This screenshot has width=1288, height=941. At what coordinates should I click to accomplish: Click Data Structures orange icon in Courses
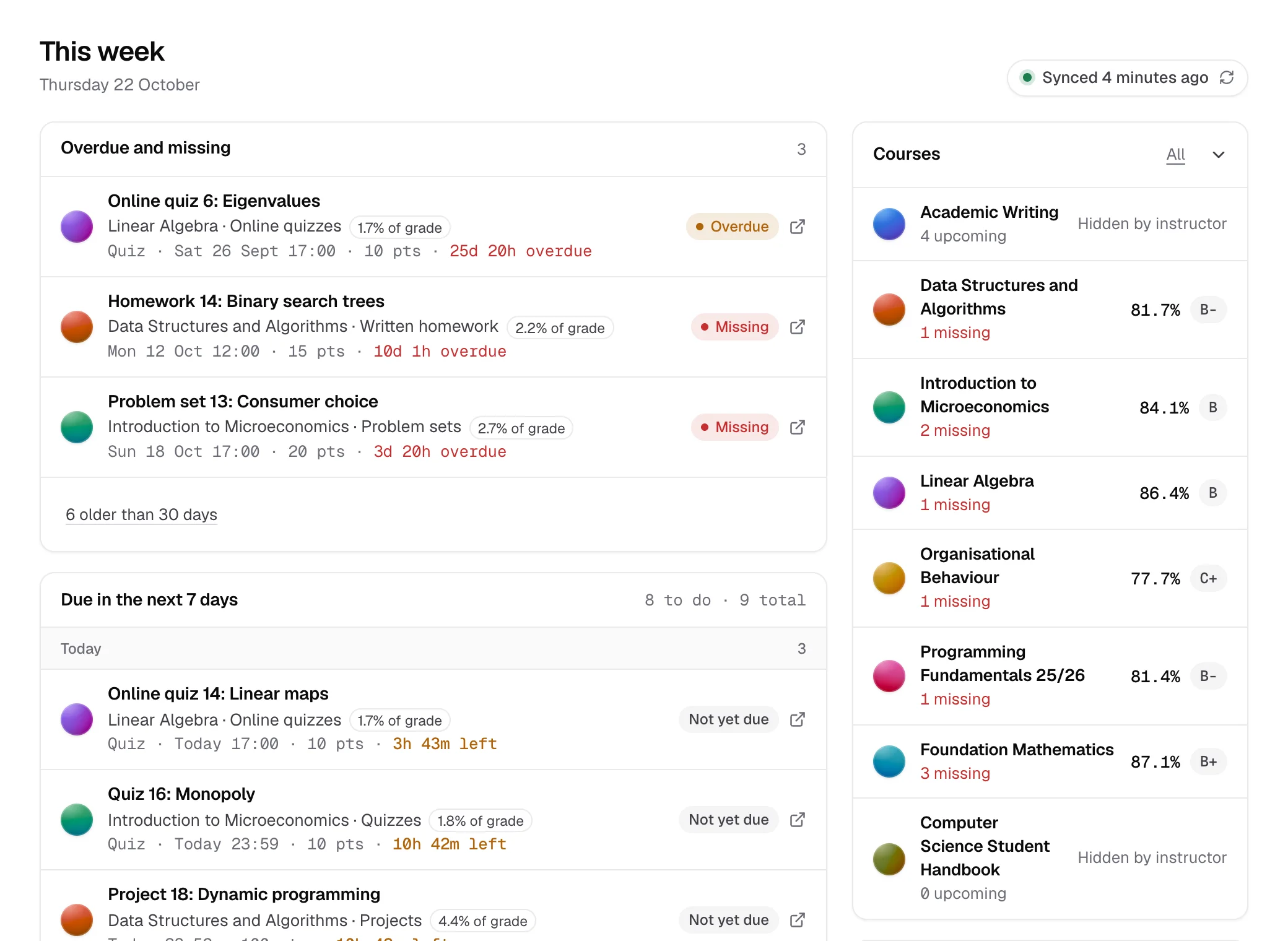pos(889,310)
